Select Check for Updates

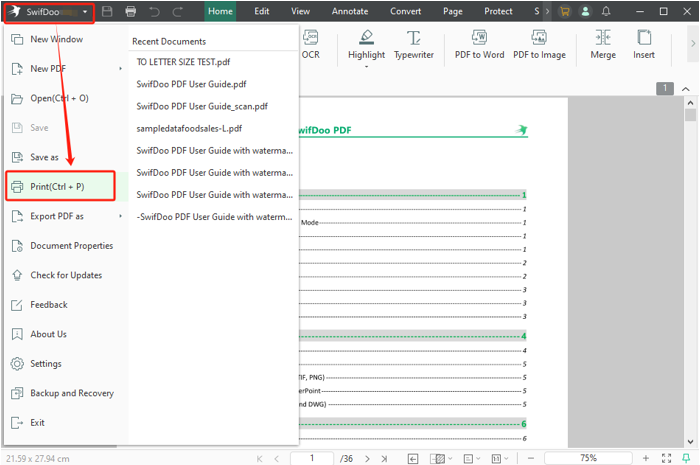pyautogui.click(x=64, y=275)
